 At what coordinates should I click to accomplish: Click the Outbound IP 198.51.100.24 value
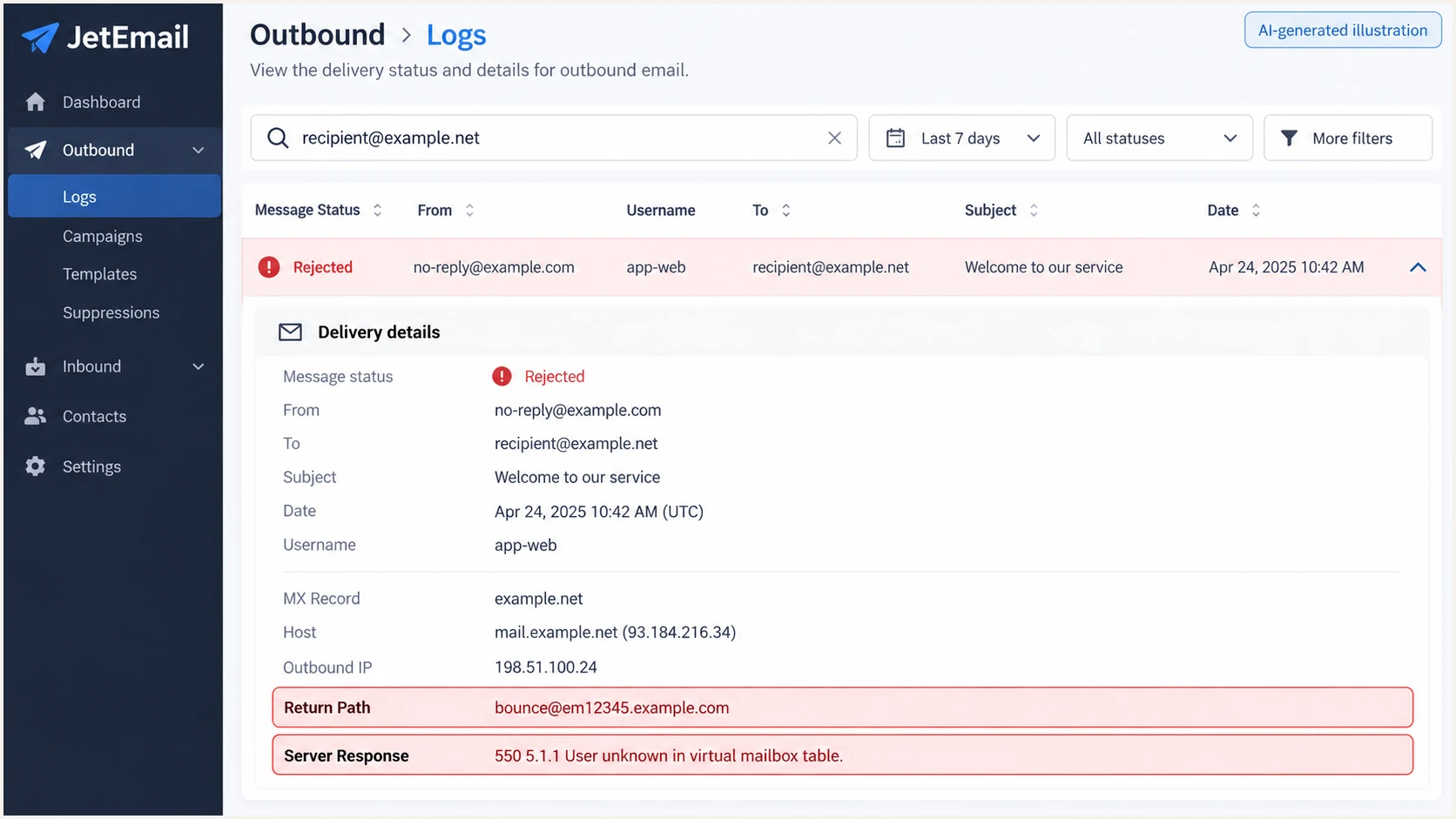pyautogui.click(x=546, y=668)
